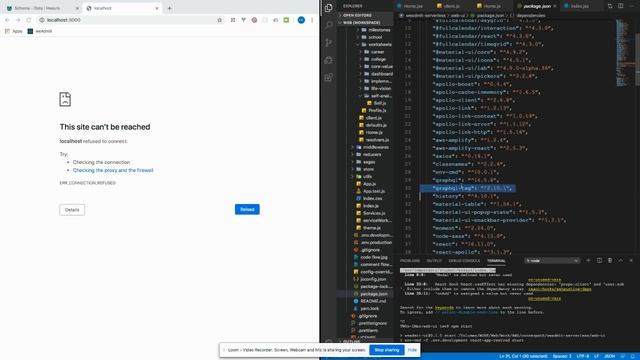This screenshot has height=360, width=640.
Task: Open the PROBLEMS panel tab
Action: [410, 261]
